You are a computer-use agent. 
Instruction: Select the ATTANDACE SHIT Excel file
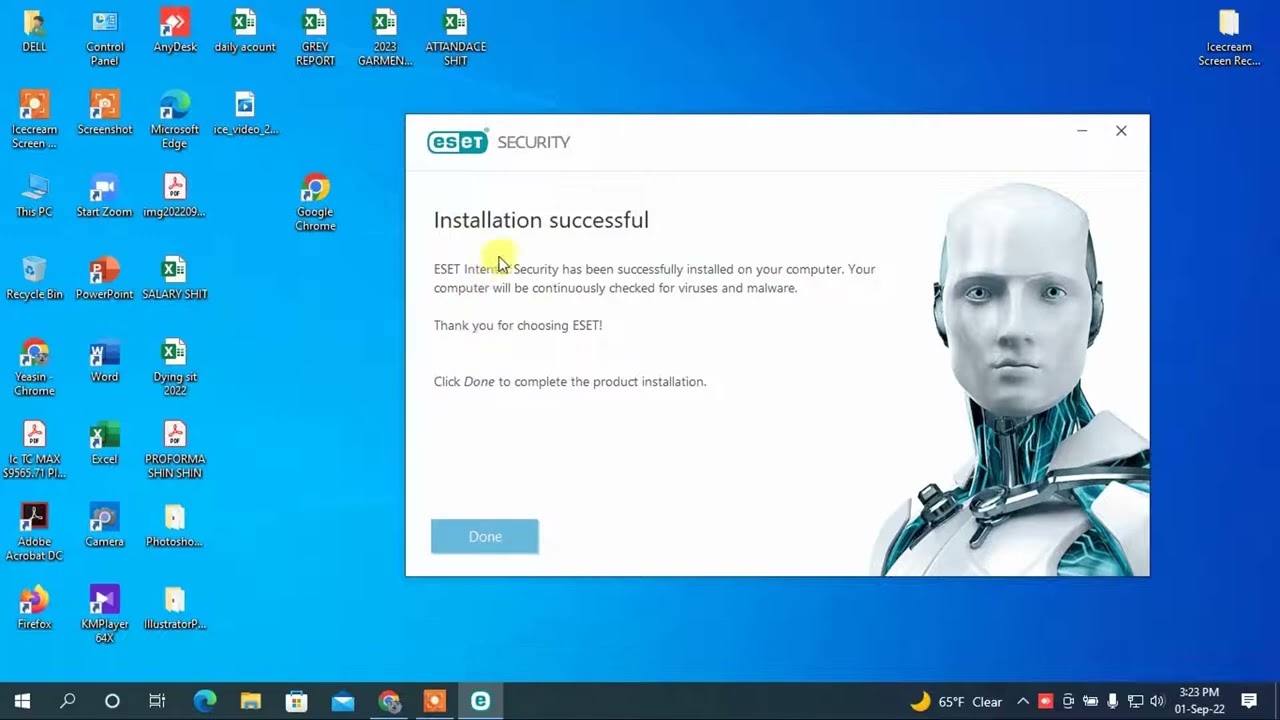click(x=456, y=37)
